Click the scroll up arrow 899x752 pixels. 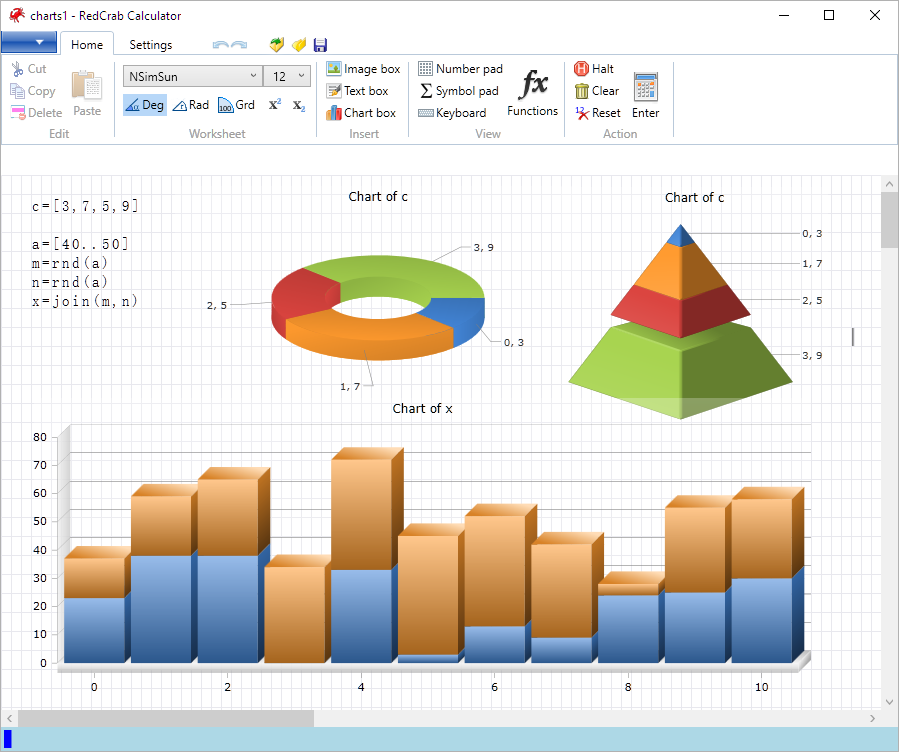click(x=889, y=184)
